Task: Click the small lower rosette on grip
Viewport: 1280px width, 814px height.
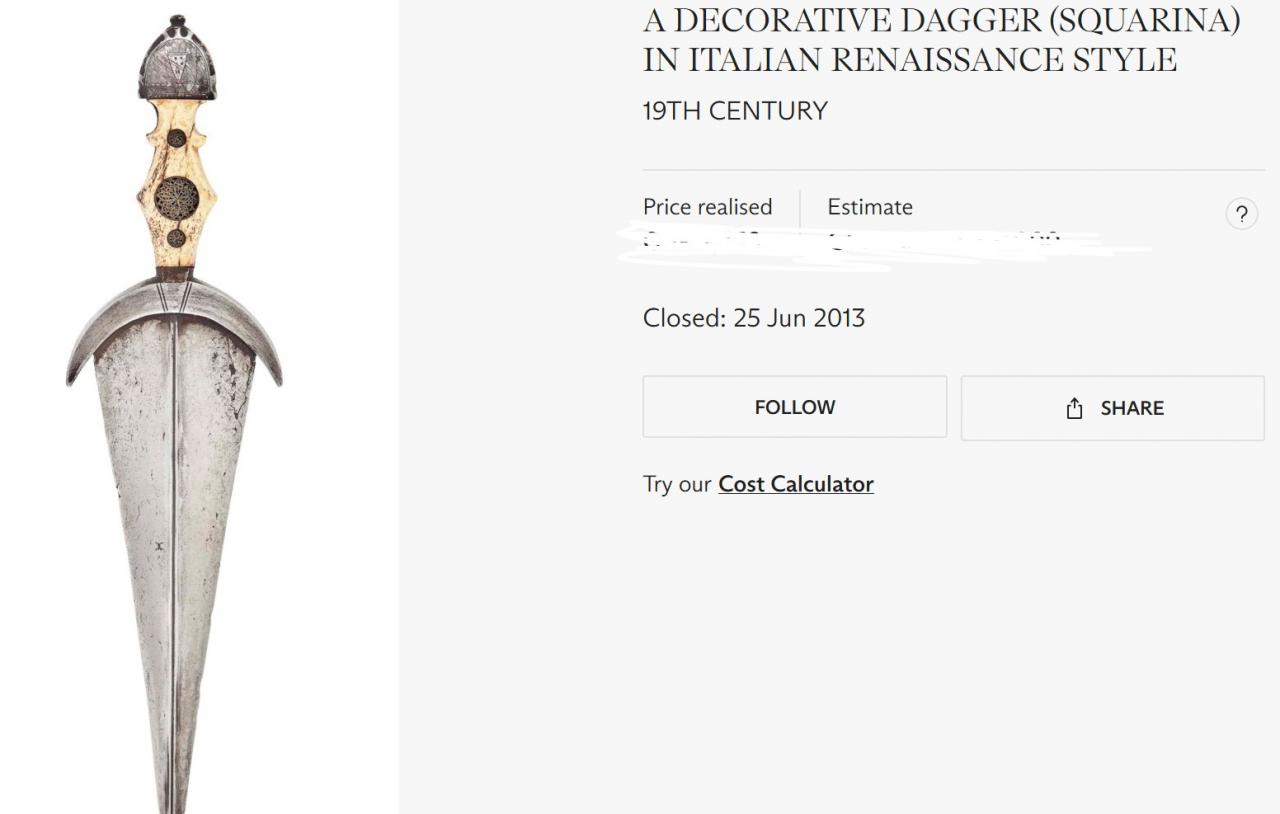Action: [176, 238]
